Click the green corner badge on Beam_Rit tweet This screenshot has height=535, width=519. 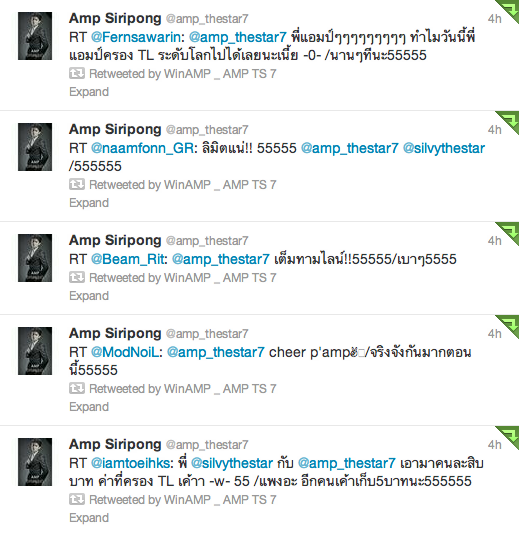[x=509, y=231]
